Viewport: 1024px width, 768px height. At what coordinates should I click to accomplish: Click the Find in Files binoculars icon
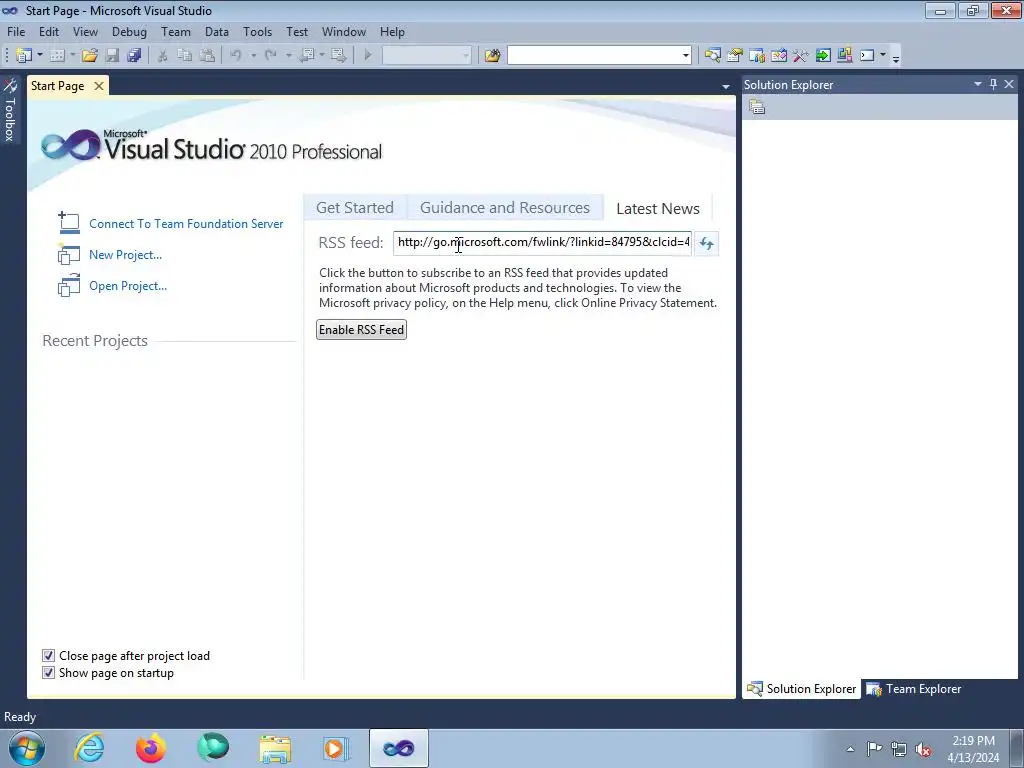click(x=492, y=56)
